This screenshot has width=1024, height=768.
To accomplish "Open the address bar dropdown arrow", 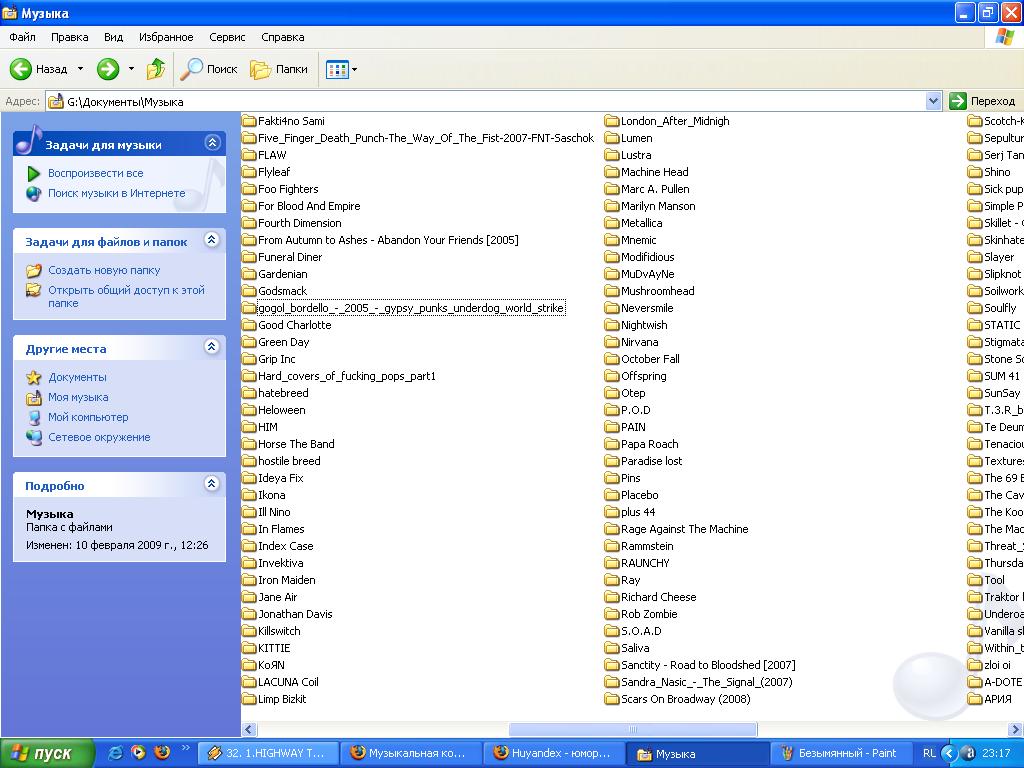I will coord(933,101).
